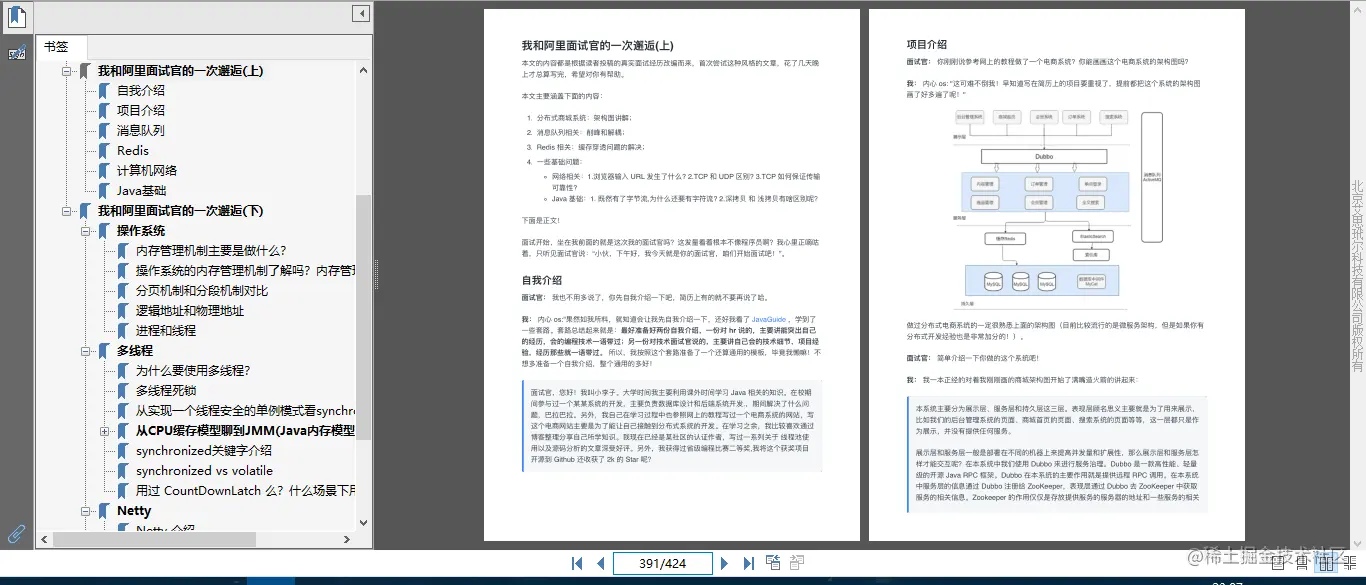Open the synchronized关键字介绍 bookmark
This screenshot has width=1366, height=585.
coord(204,451)
